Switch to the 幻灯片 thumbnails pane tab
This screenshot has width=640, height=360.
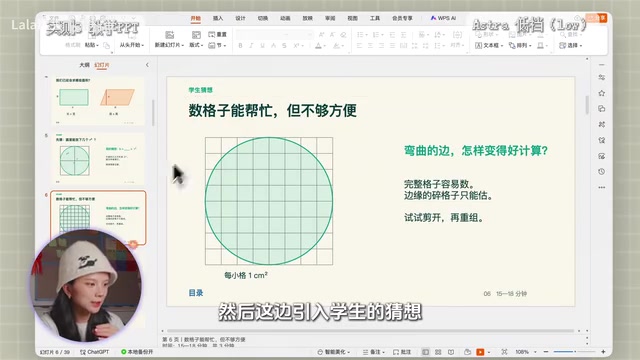102,65
